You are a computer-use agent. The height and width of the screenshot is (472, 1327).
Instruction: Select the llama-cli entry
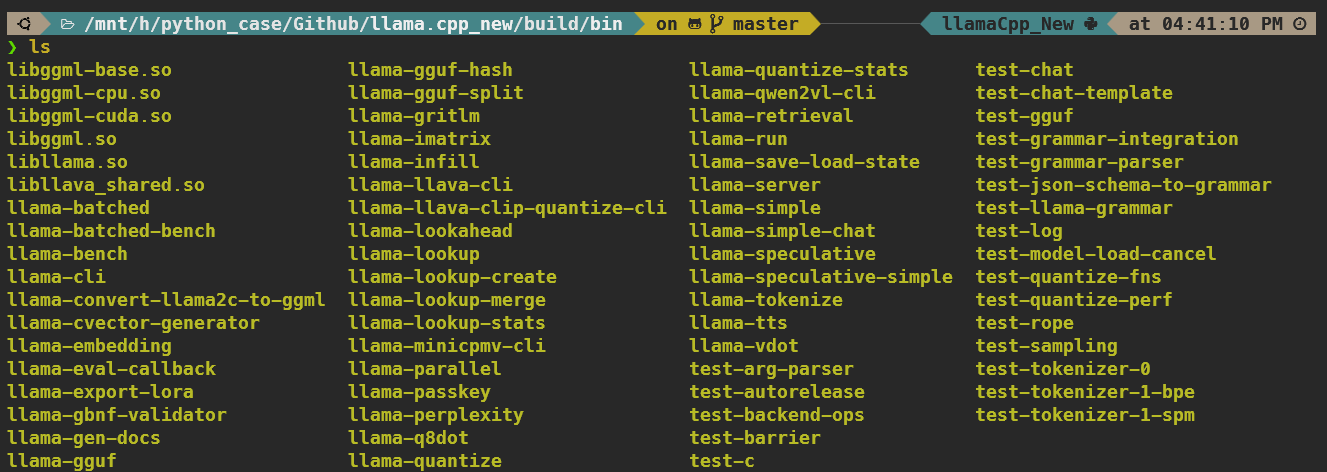click(x=56, y=277)
